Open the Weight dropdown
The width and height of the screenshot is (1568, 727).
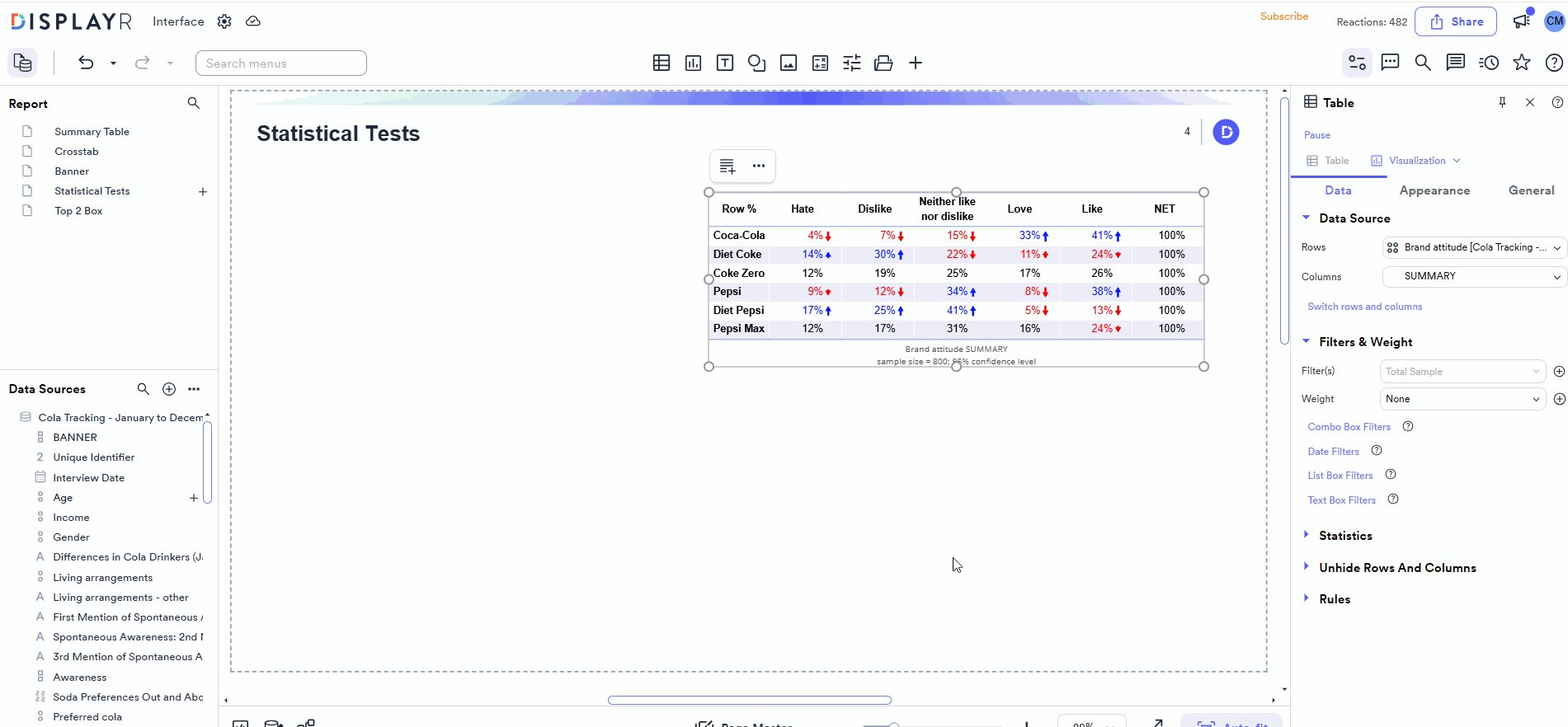point(1462,399)
